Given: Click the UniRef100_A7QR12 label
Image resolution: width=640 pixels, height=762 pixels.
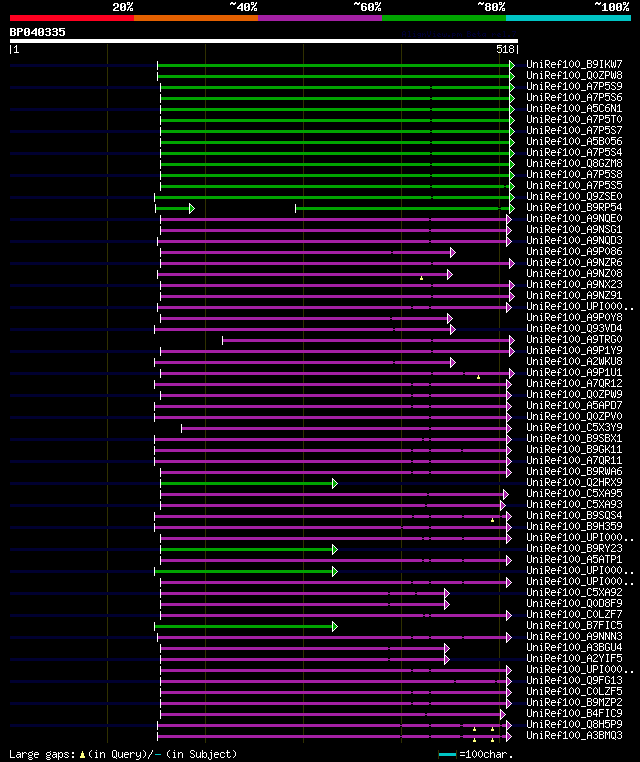Looking at the screenshot, I should click(574, 383).
